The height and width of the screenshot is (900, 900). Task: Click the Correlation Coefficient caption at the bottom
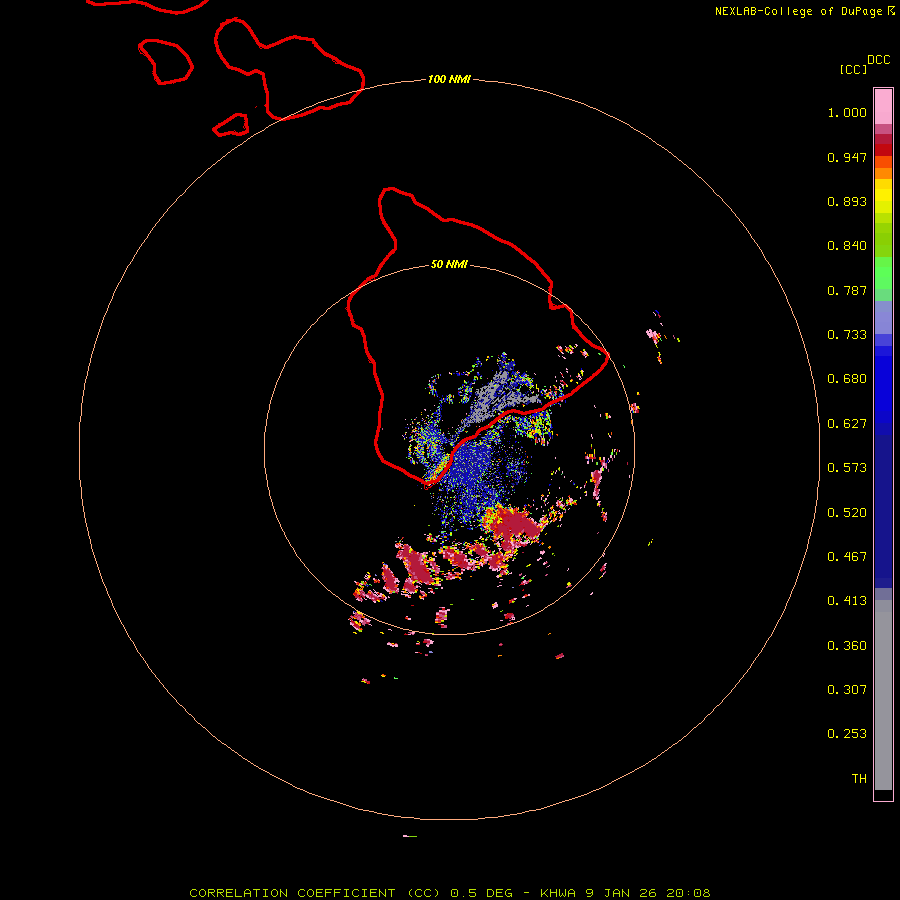(450, 893)
